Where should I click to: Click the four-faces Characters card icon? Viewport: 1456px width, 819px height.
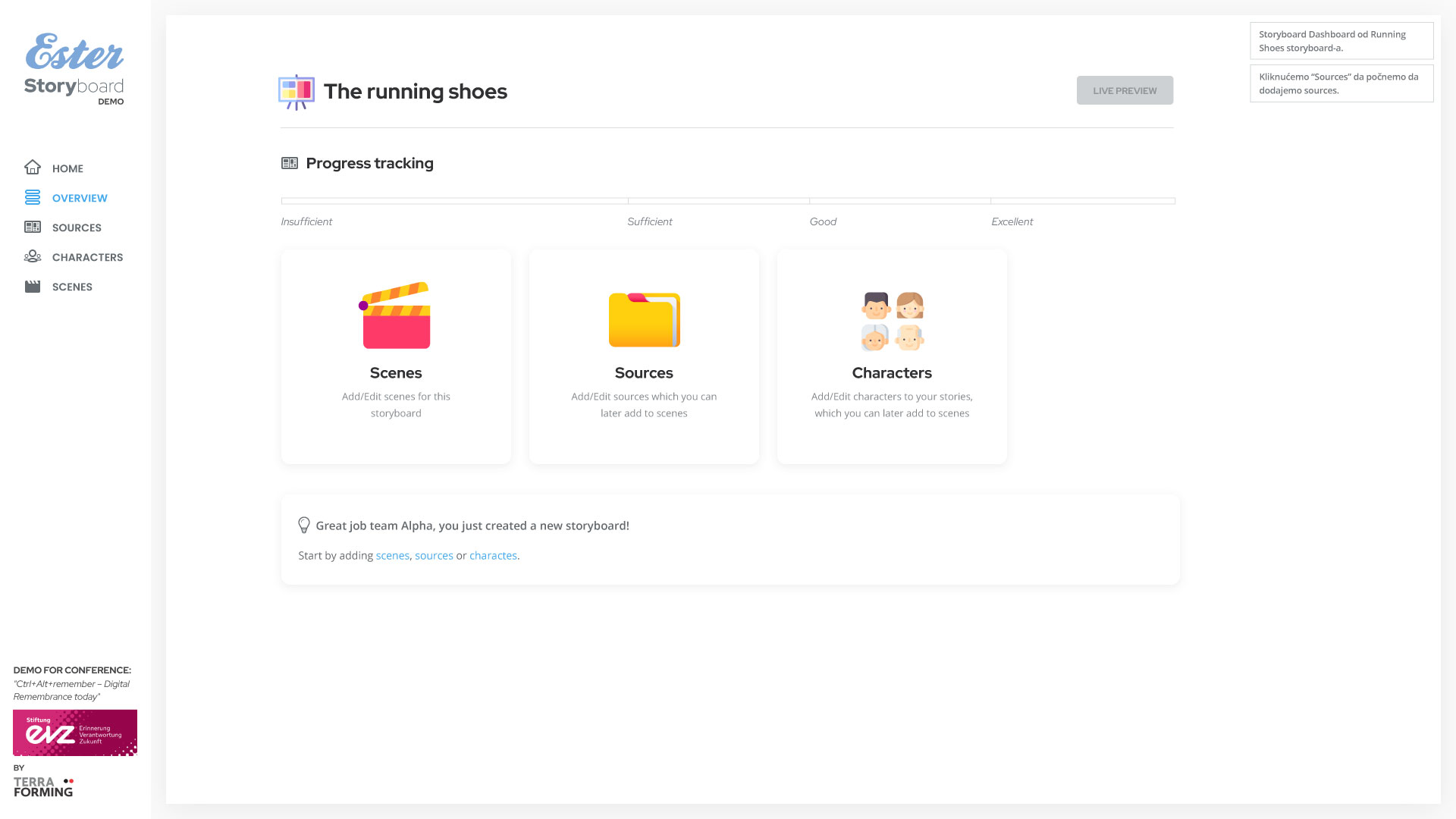point(892,322)
